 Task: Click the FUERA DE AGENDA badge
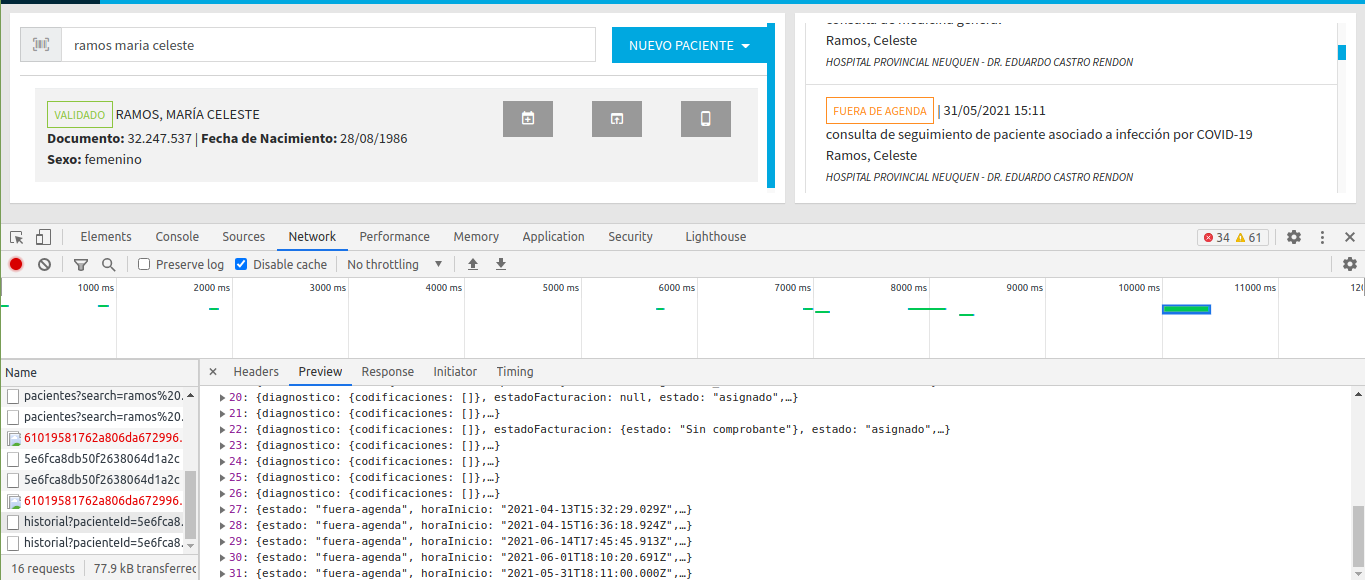coord(880,110)
